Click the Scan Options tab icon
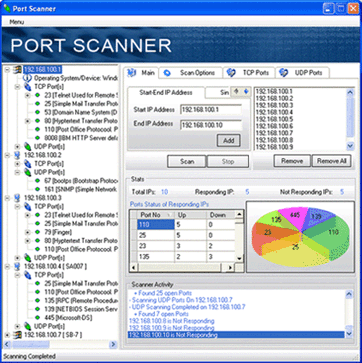 (167, 73)
